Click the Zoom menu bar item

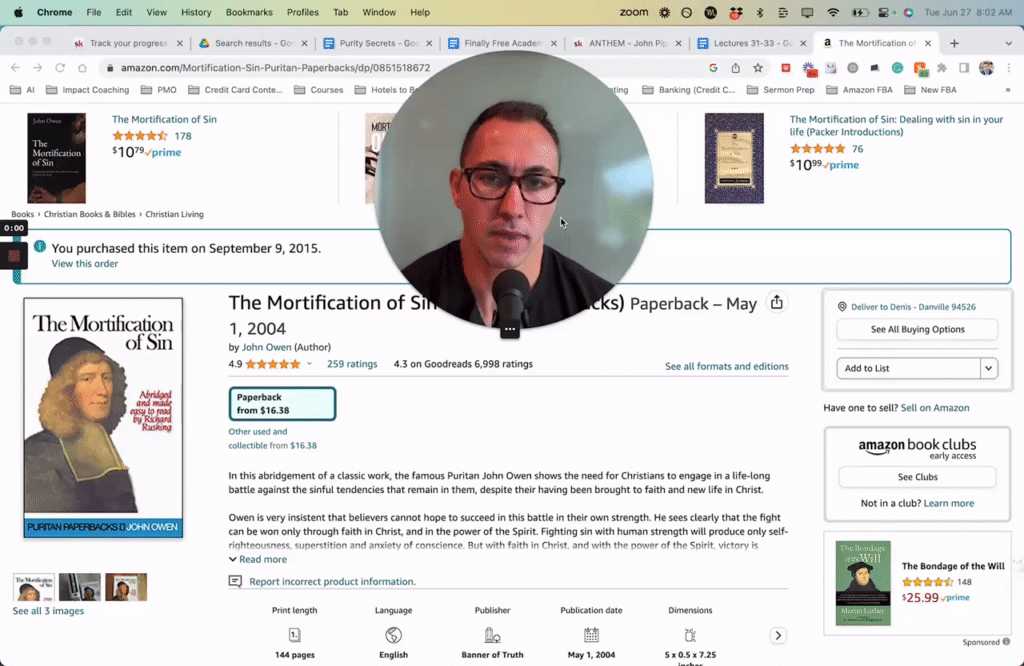pyautogui.click(x=633, y=12)
